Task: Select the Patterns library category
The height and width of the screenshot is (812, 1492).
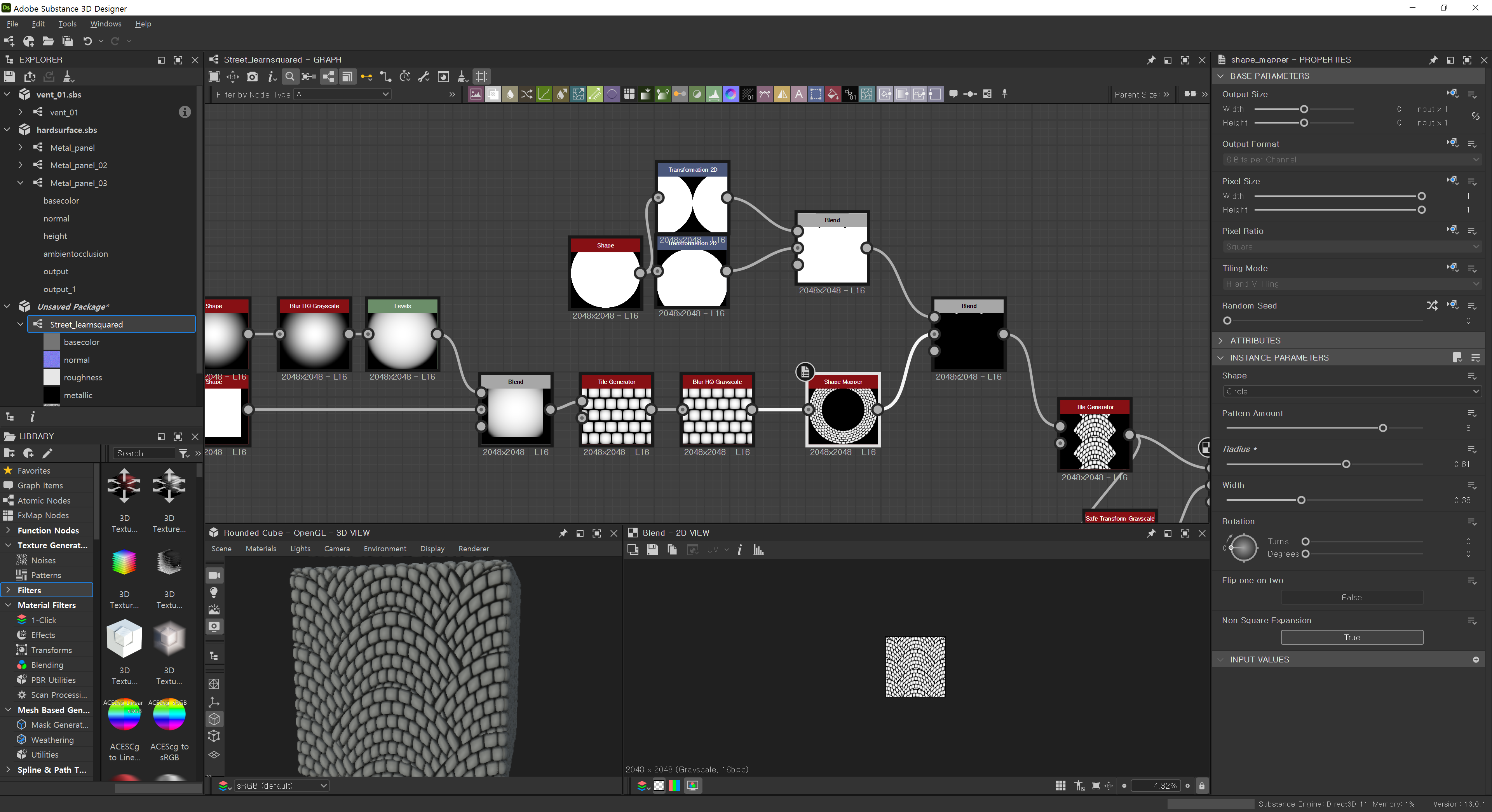Action: (46, 575)
